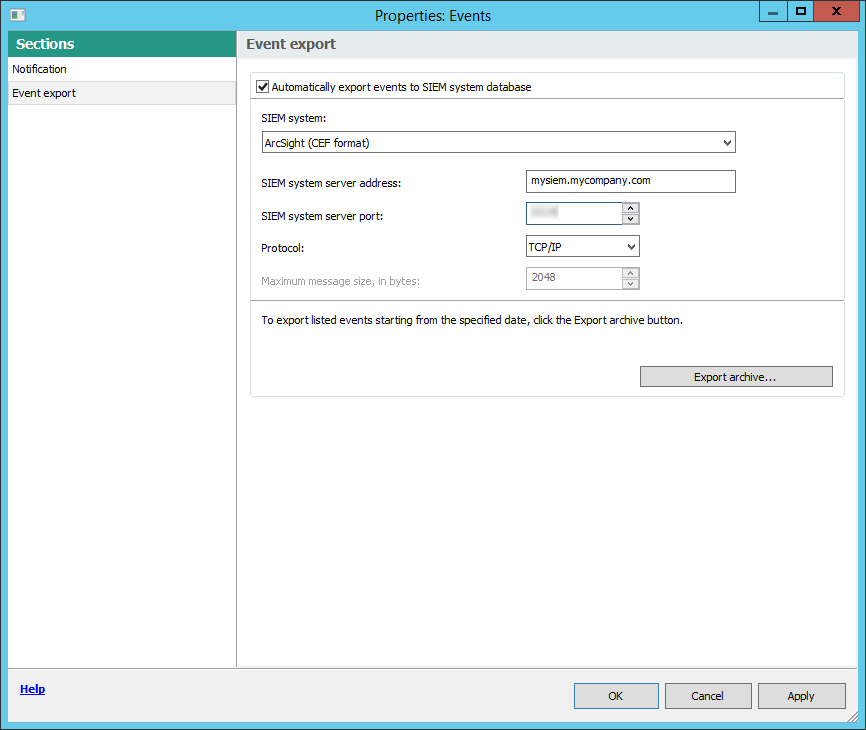Click the Export archive button

(736, 376)
